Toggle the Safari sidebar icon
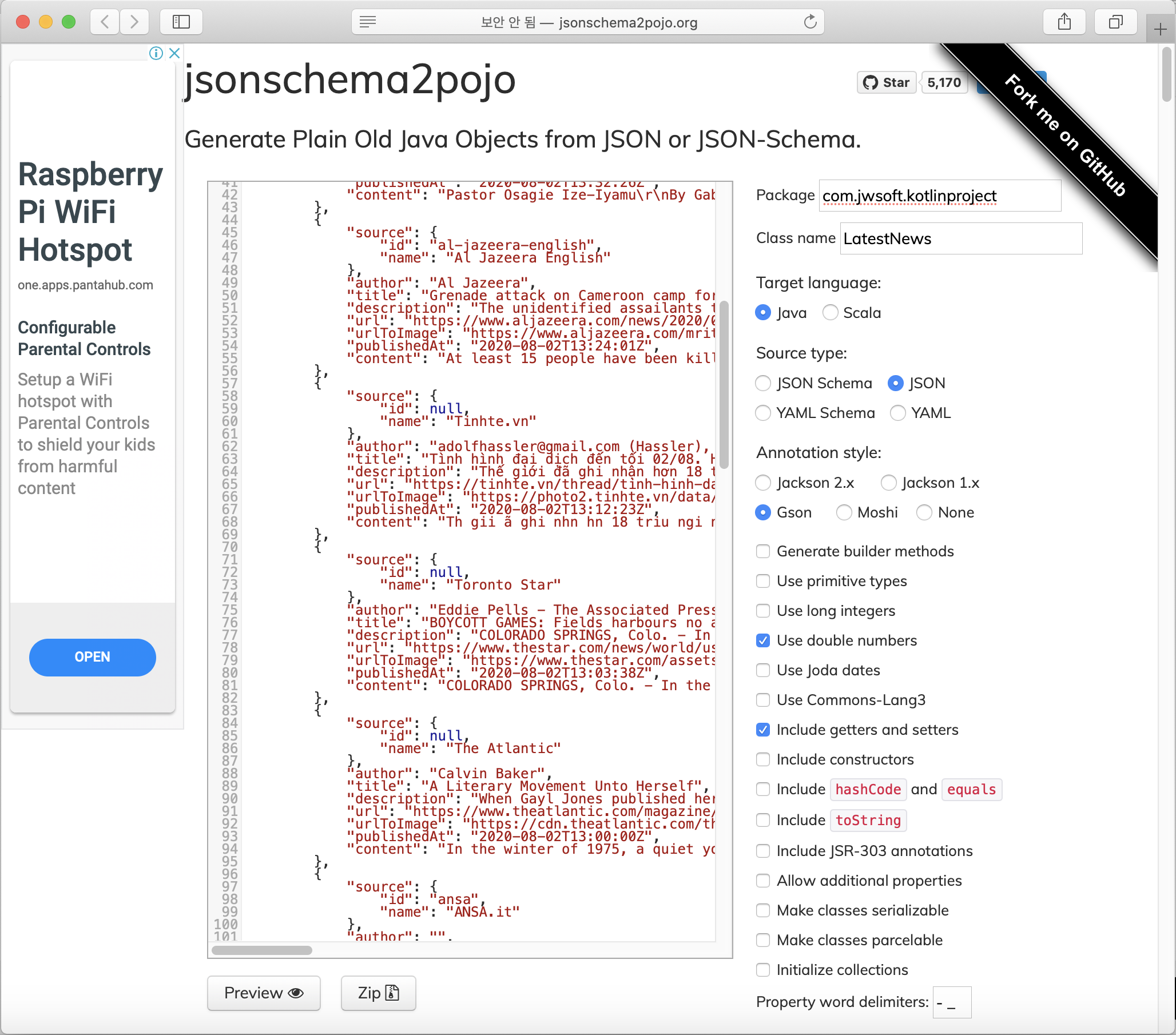The width and height of the screenshot is (1176, 1035). click(x=181, y=22)
